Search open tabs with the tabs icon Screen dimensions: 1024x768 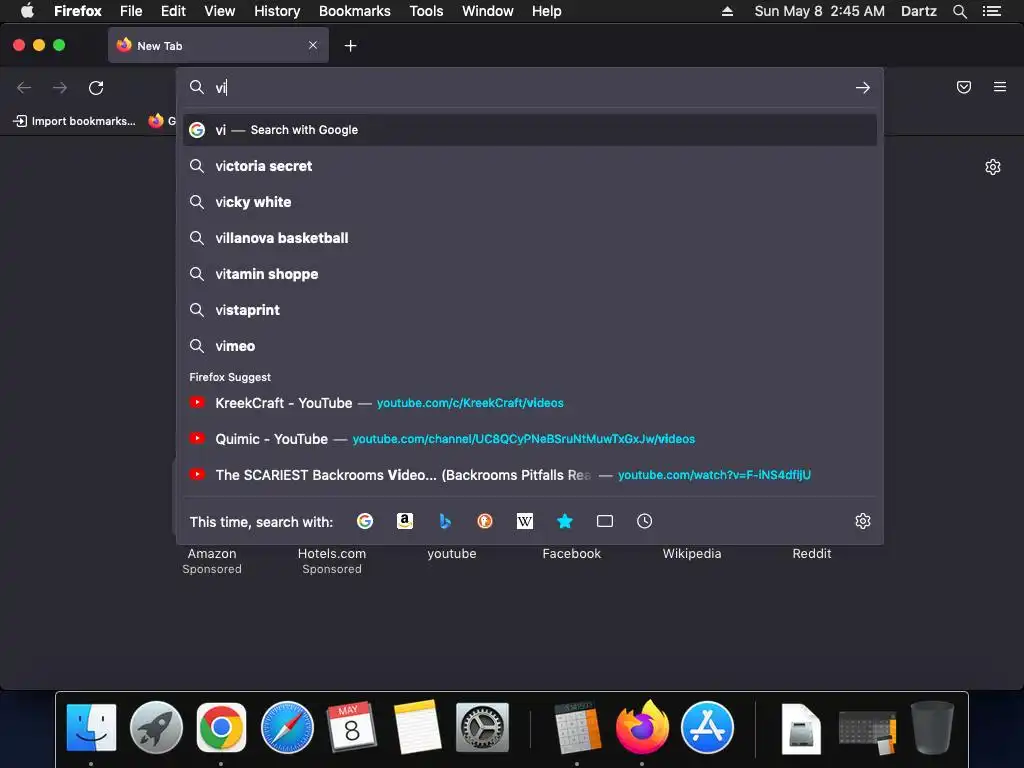coord(605,521)
